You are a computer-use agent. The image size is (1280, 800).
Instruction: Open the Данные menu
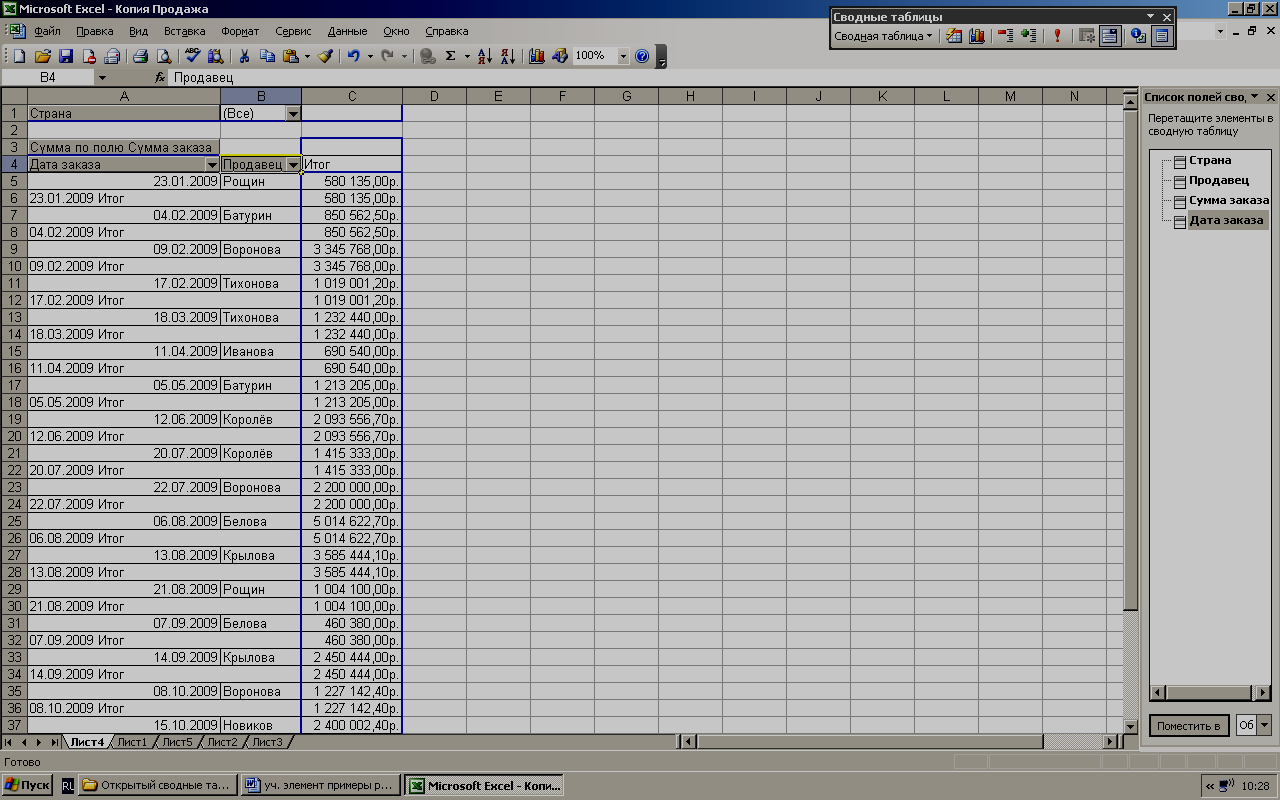click(x=347, y=32)
